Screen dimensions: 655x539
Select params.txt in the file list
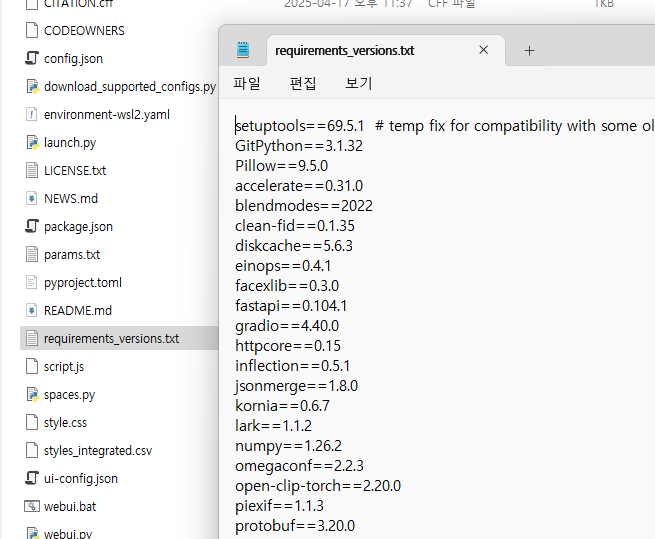pos(72,255)
